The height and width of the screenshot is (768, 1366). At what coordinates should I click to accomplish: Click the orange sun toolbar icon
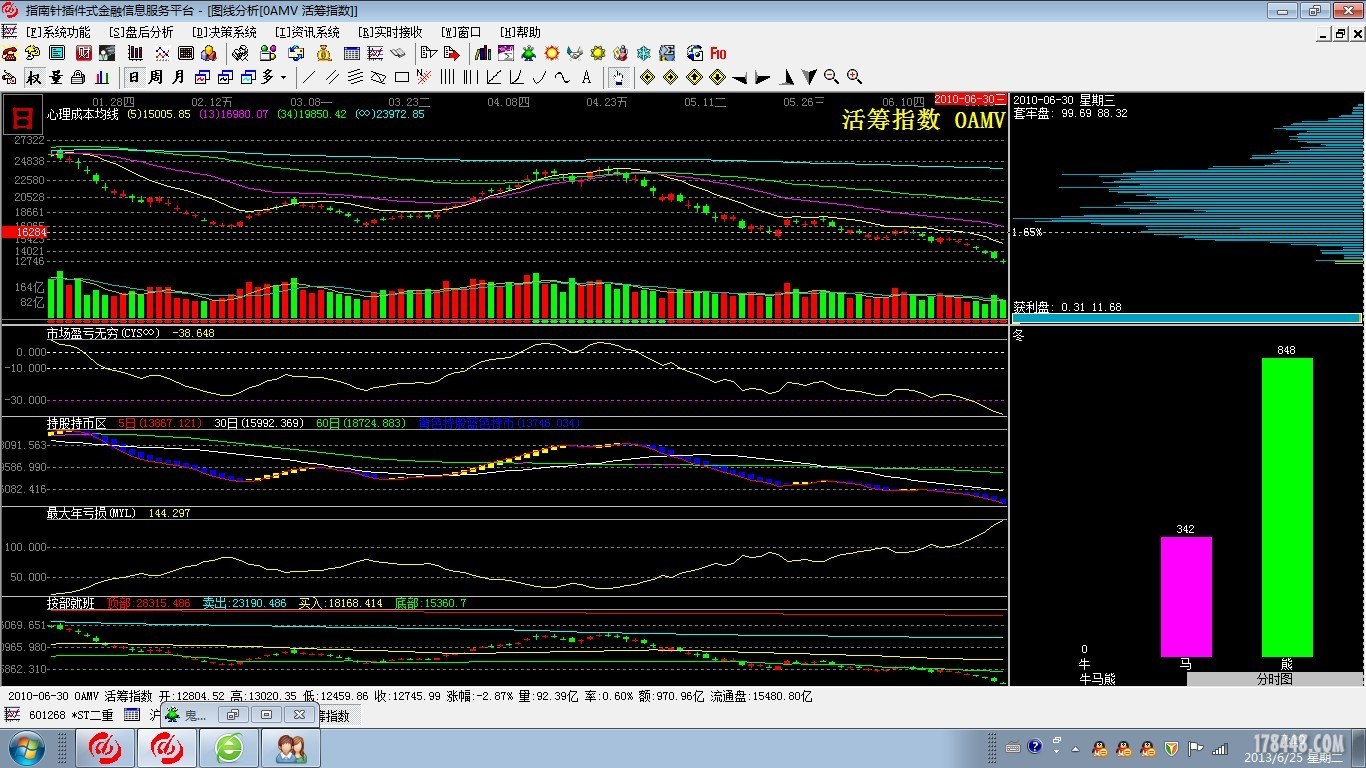[x=552, y=53]
